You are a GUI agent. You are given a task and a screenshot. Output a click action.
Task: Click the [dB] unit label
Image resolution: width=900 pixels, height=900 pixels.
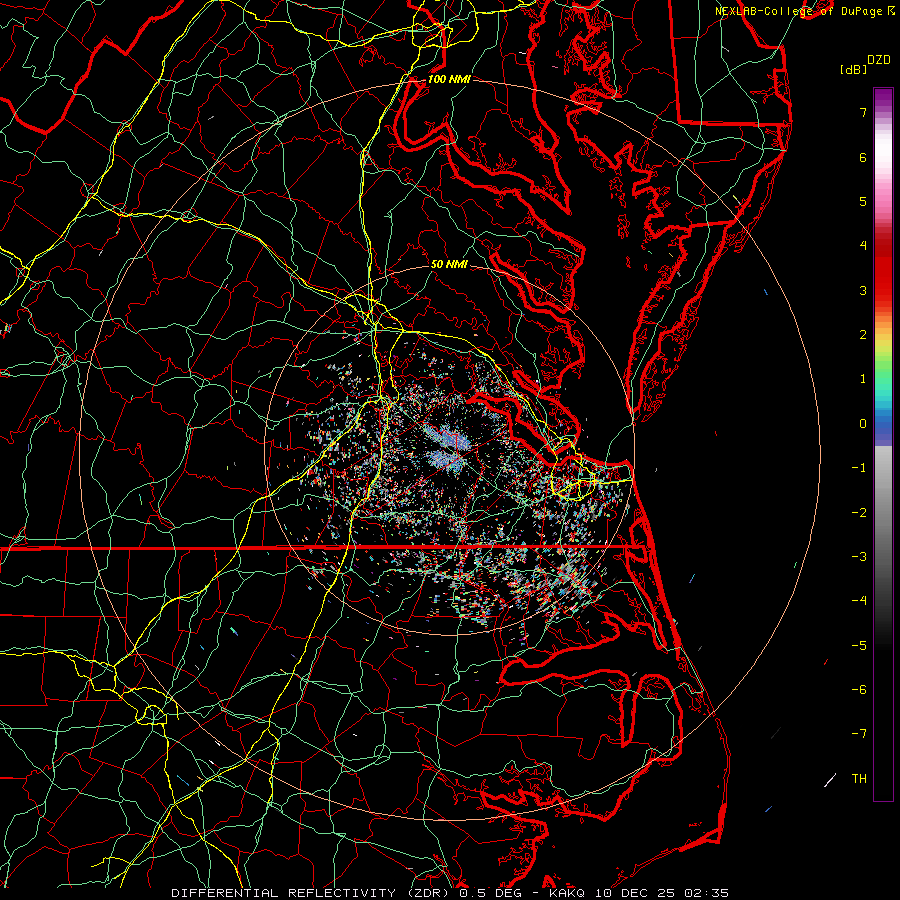coord(853,69)
